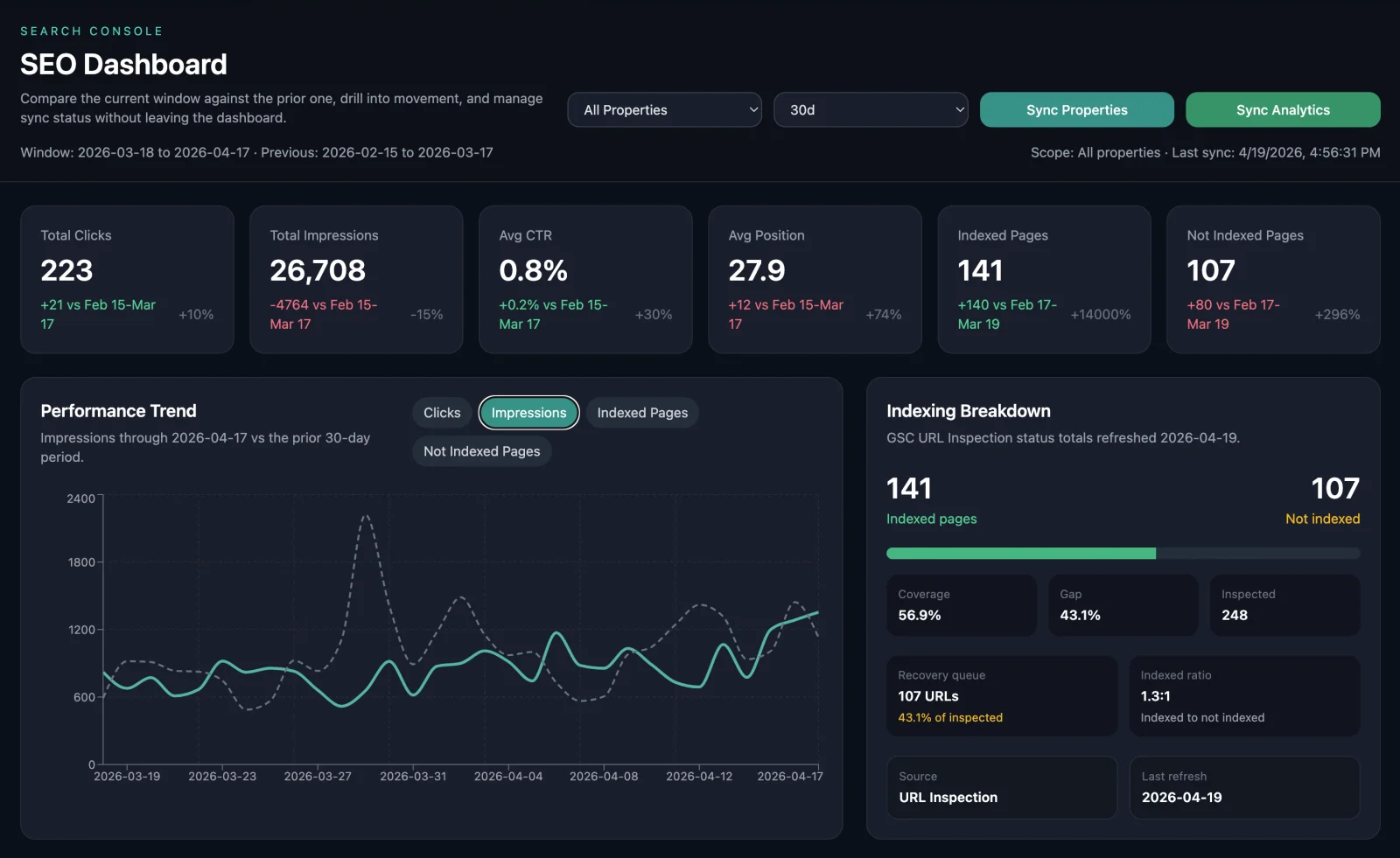Open the All Properties dropdown
Viewport: 1400px width, 858px height.
pos(663,109)
